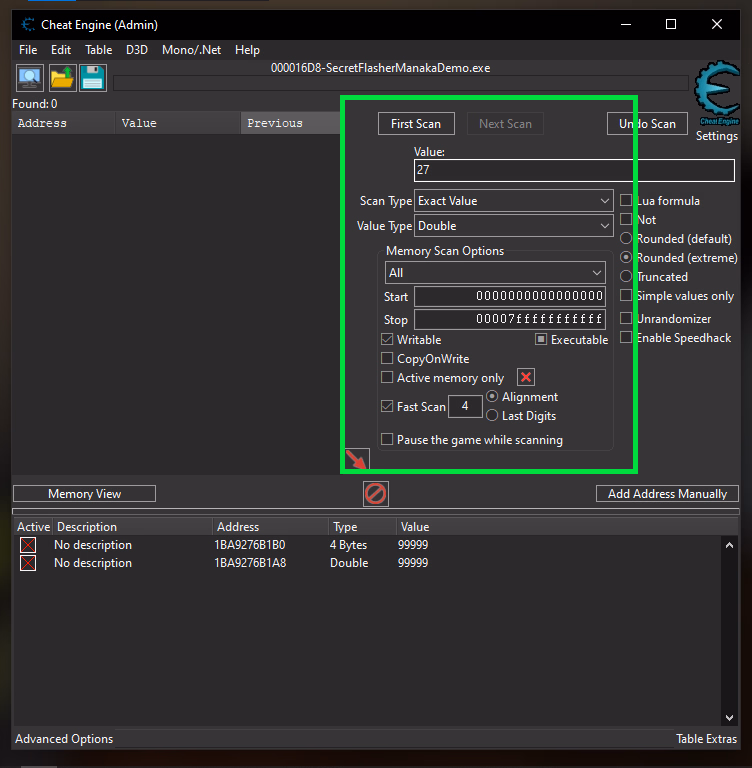Viewport: 752px width, 768px height.
Task: Click the Double type cell in address list
Action: pos(349,563)
